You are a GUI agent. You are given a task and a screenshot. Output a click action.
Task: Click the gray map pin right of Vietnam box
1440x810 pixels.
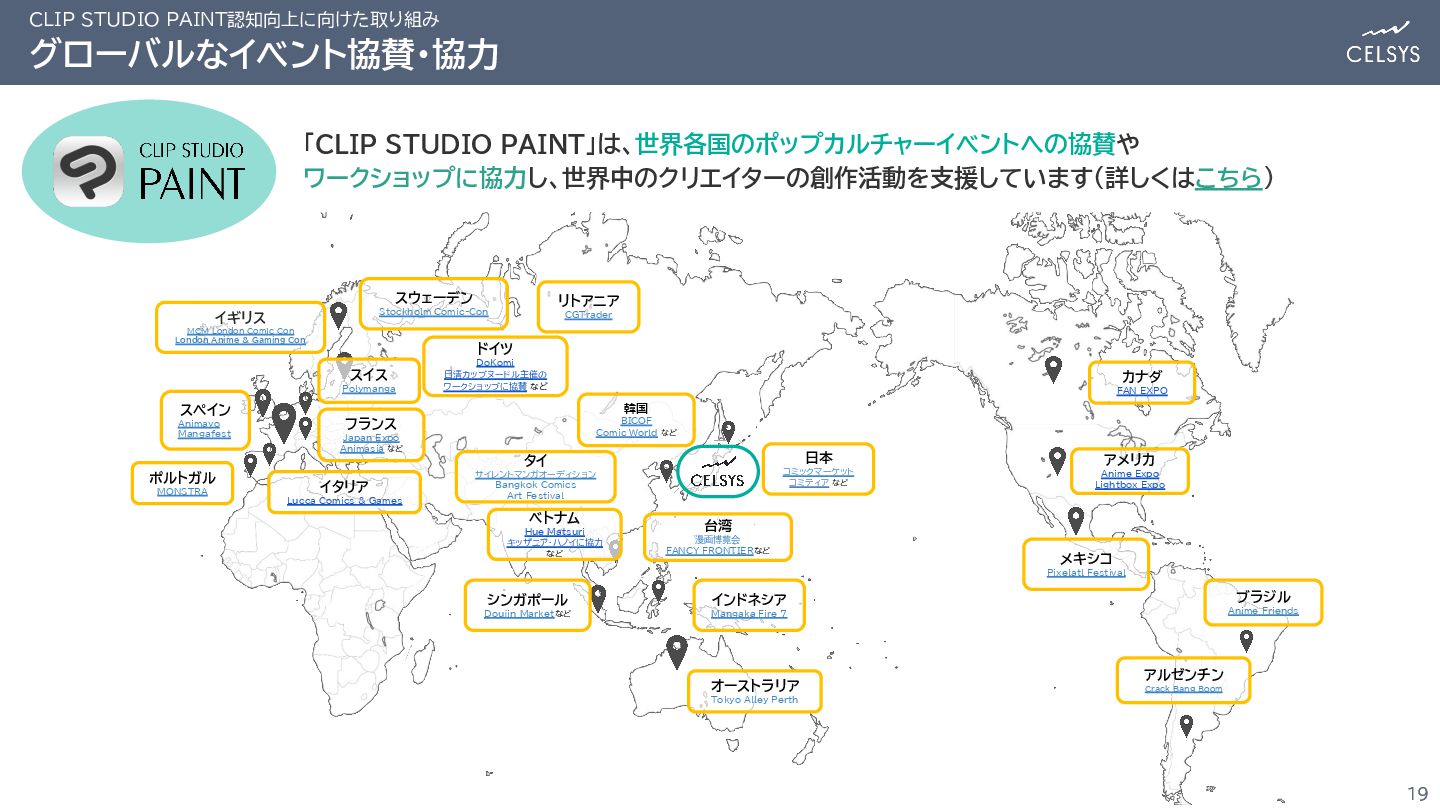point(614,549)
